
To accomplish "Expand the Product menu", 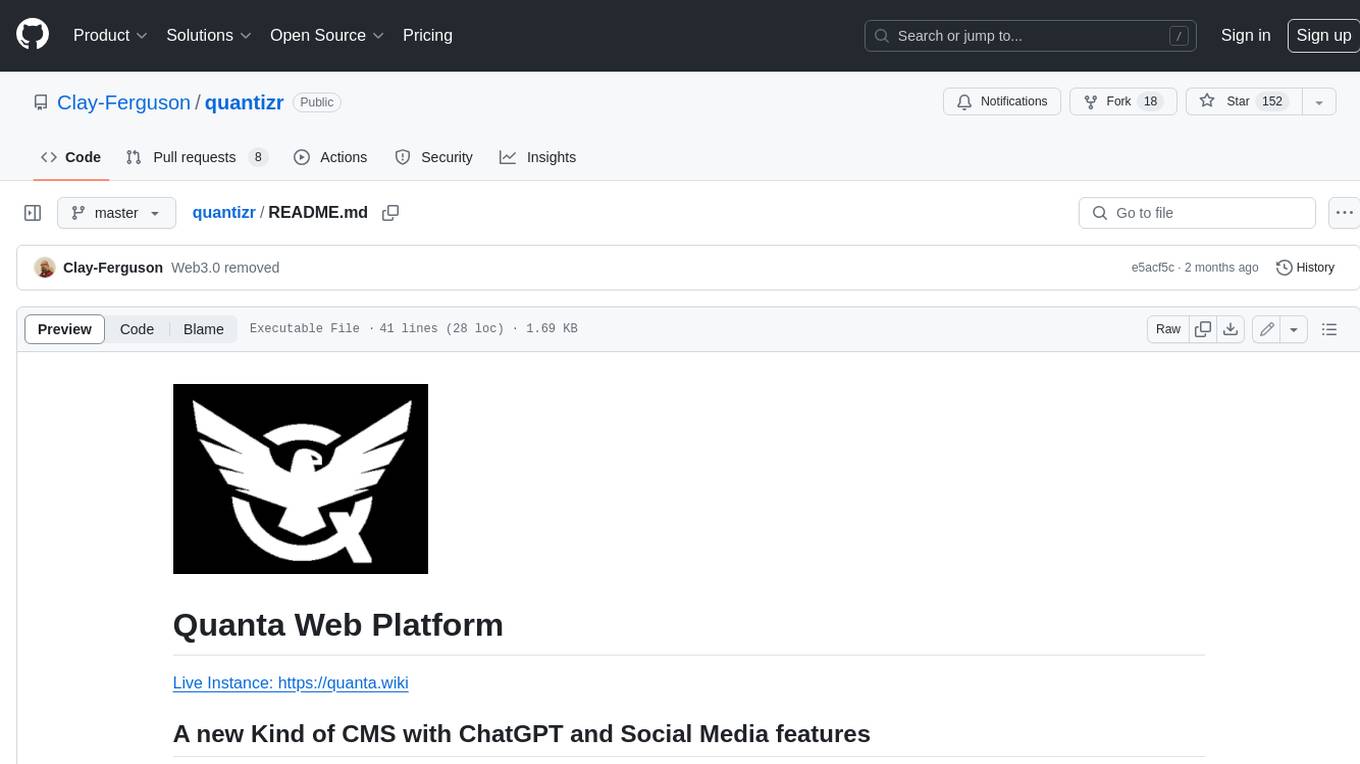I will click(x=110, y=35).
